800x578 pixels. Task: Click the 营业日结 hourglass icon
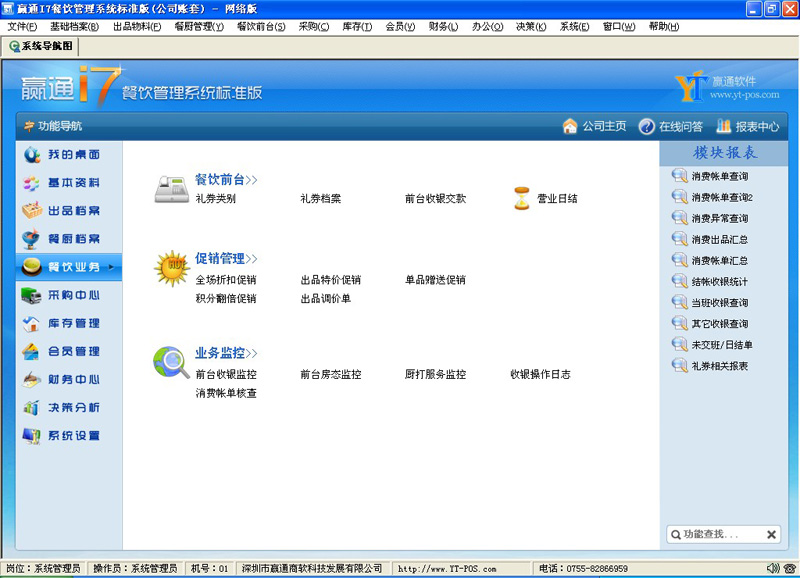(x=521, y=198)
